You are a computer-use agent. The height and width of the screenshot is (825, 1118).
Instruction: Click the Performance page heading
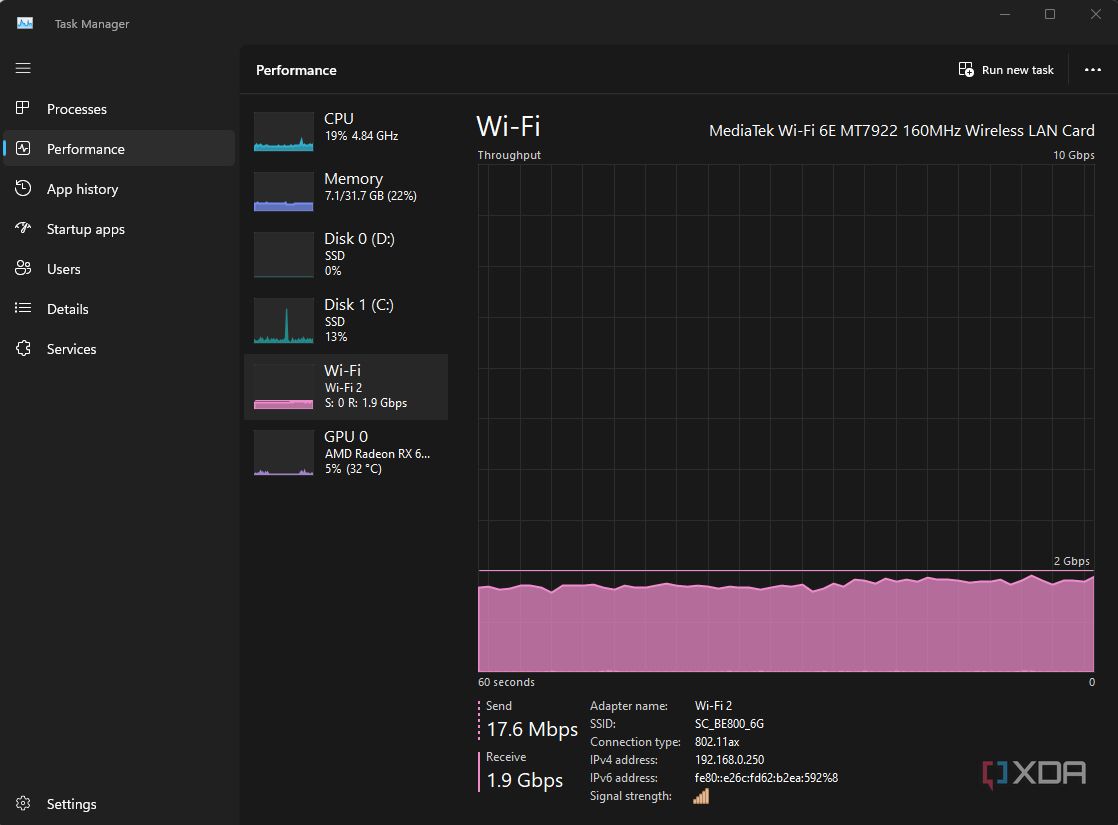click(x=296, y=70)
